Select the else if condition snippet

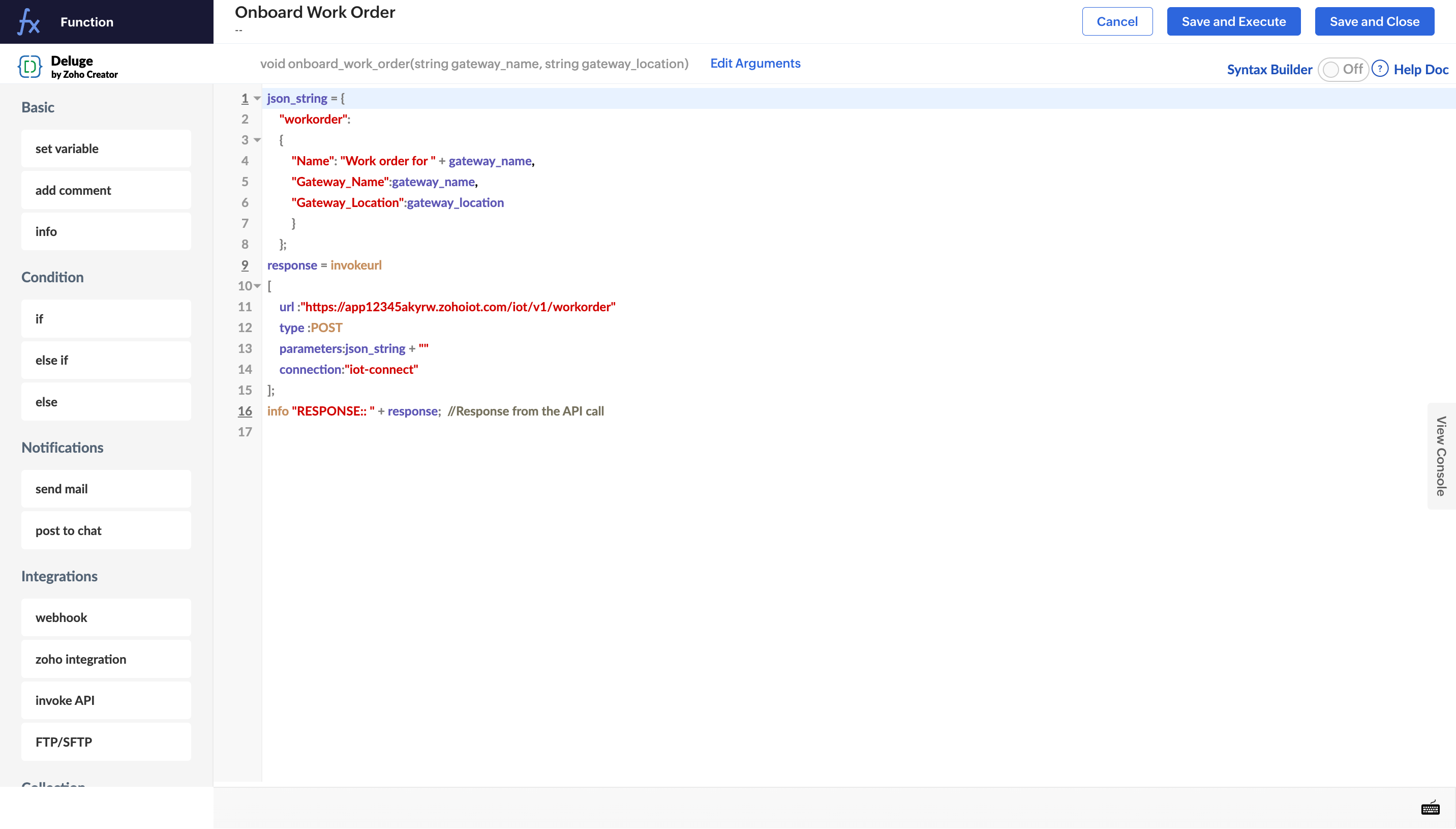[x=106, y=361]
